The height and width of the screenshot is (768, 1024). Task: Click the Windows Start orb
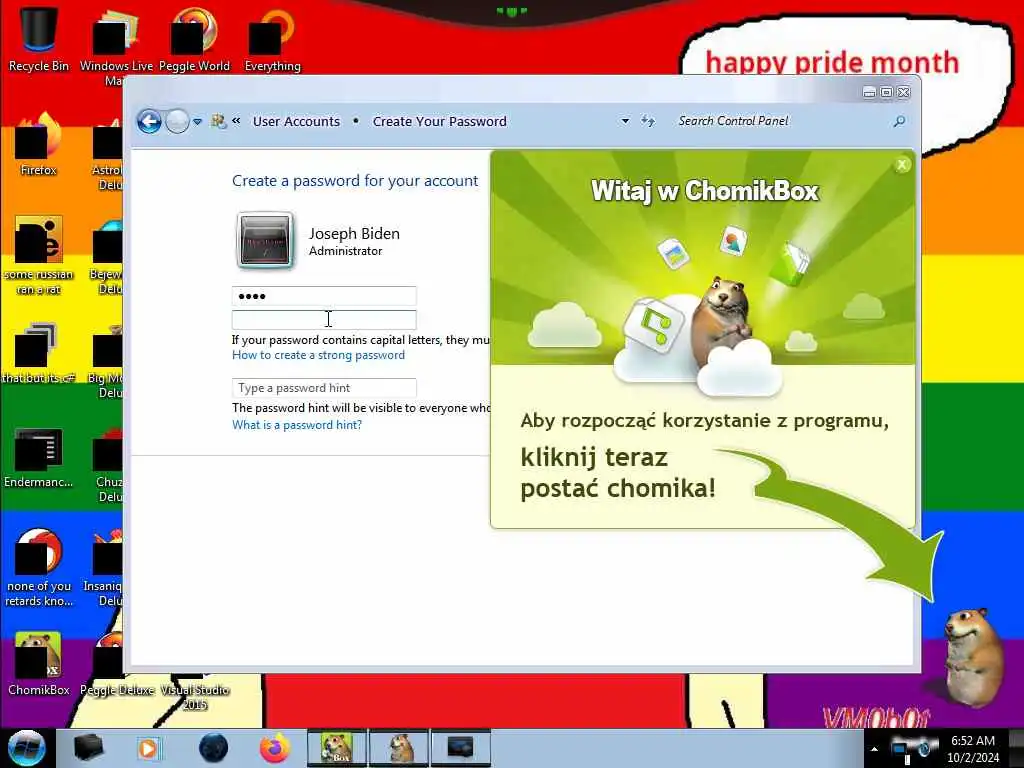coord(26,748)
